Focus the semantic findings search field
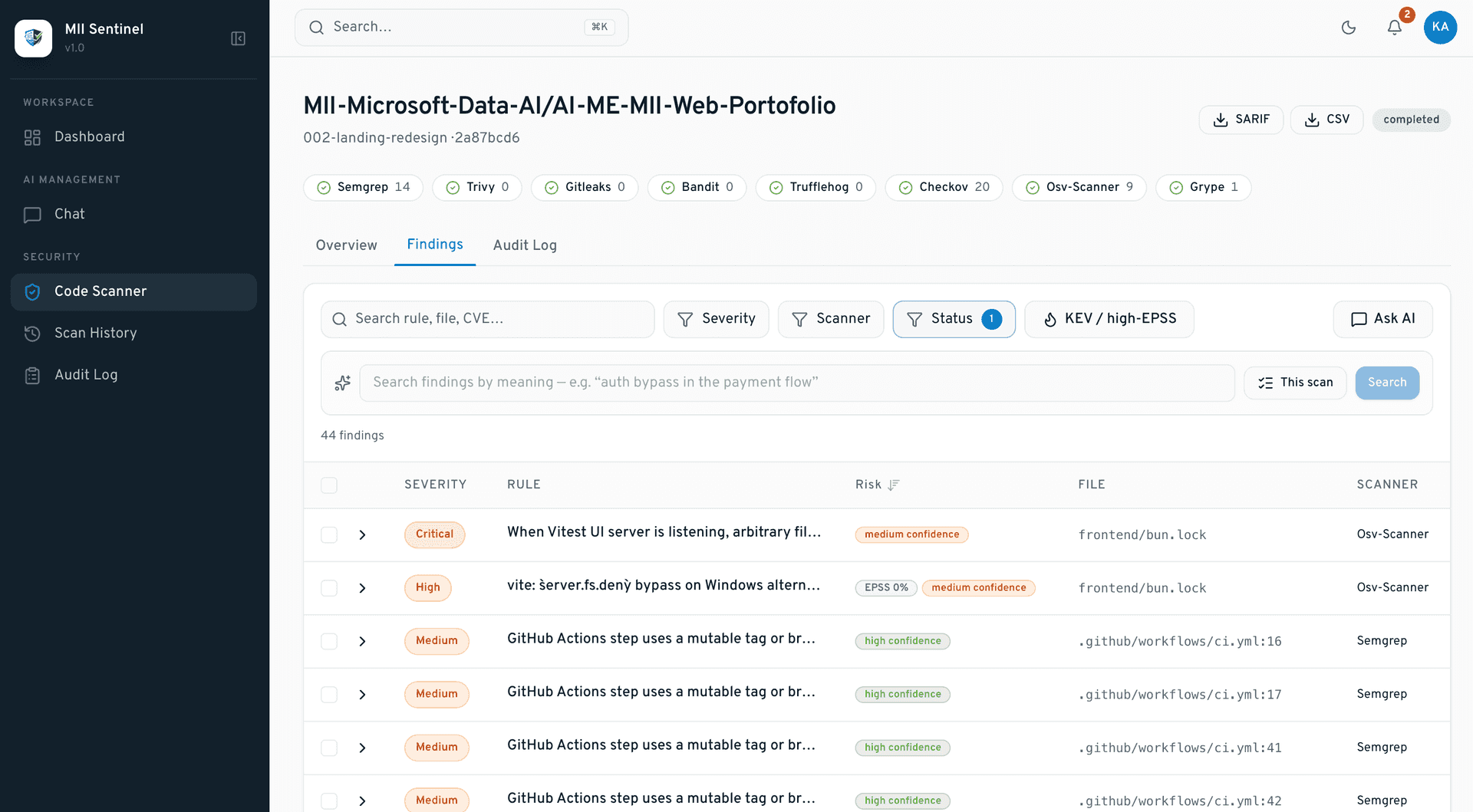 pos(796,383)
